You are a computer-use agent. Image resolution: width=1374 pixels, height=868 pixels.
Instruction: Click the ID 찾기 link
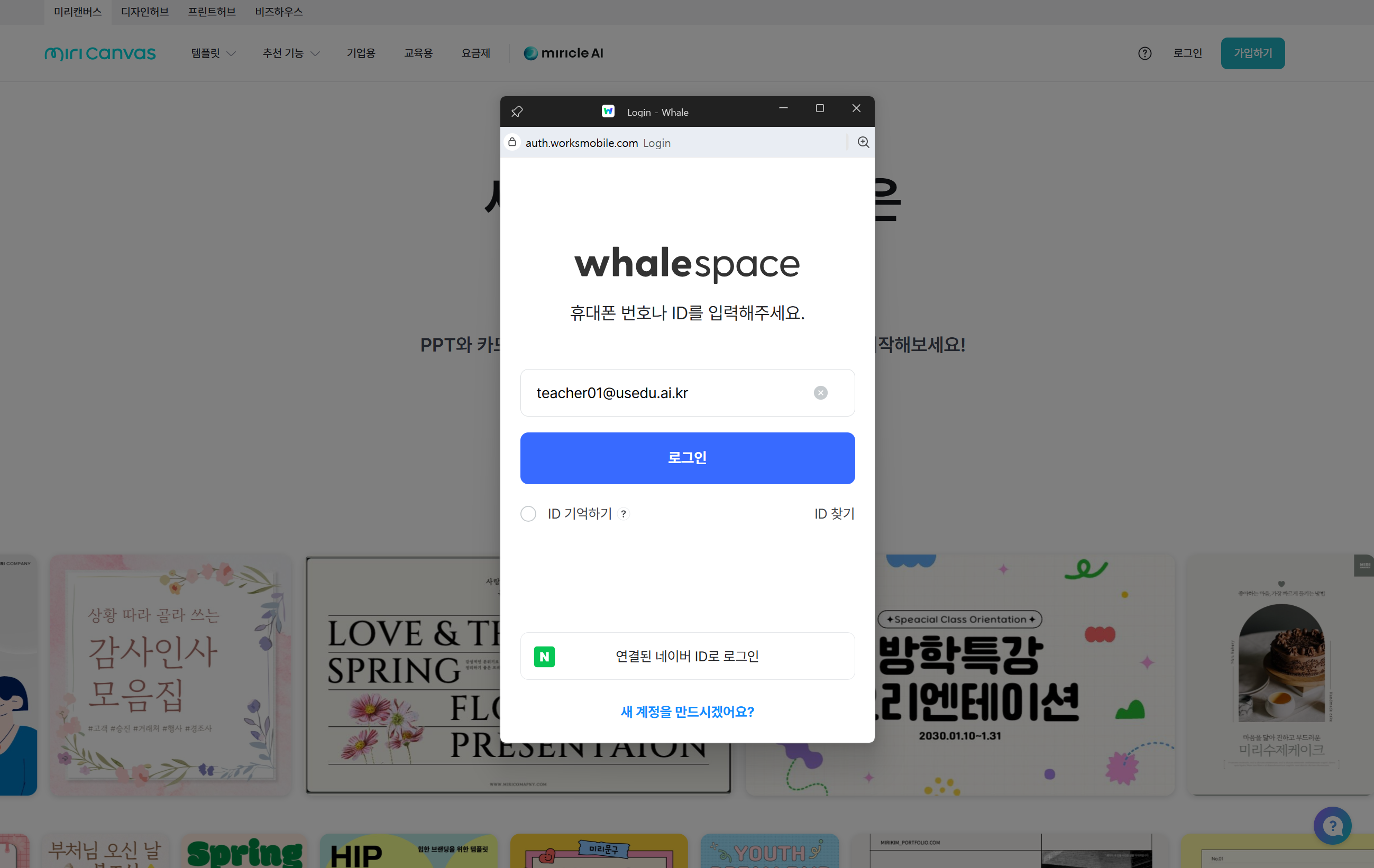833,514
